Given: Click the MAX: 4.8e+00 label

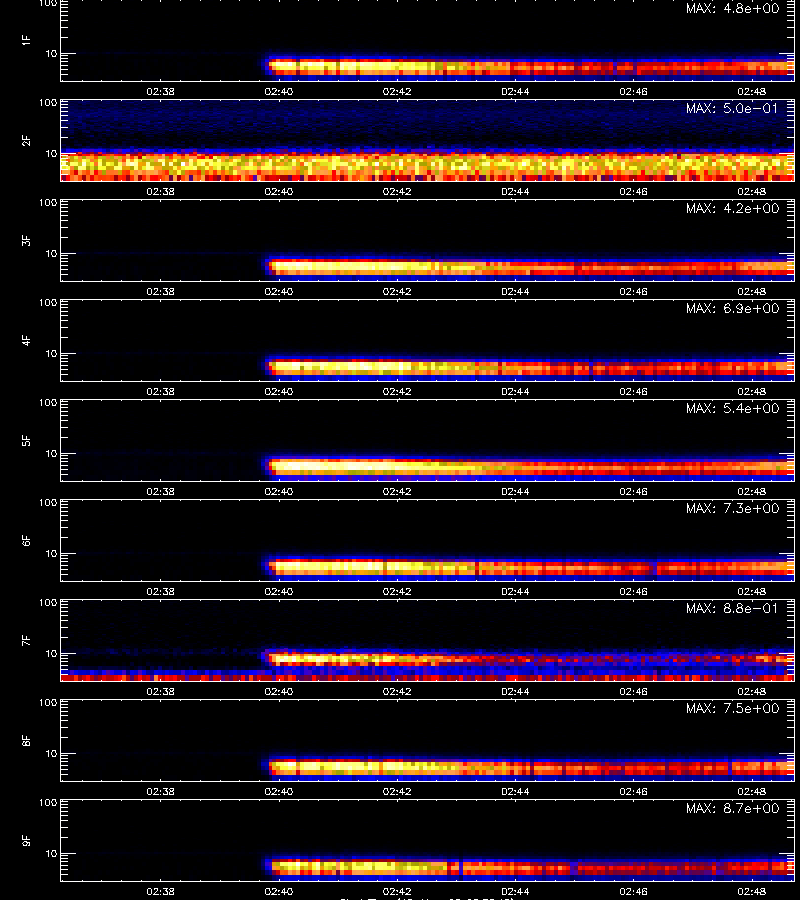Looking at the screenshot, I should pos(732,8).
